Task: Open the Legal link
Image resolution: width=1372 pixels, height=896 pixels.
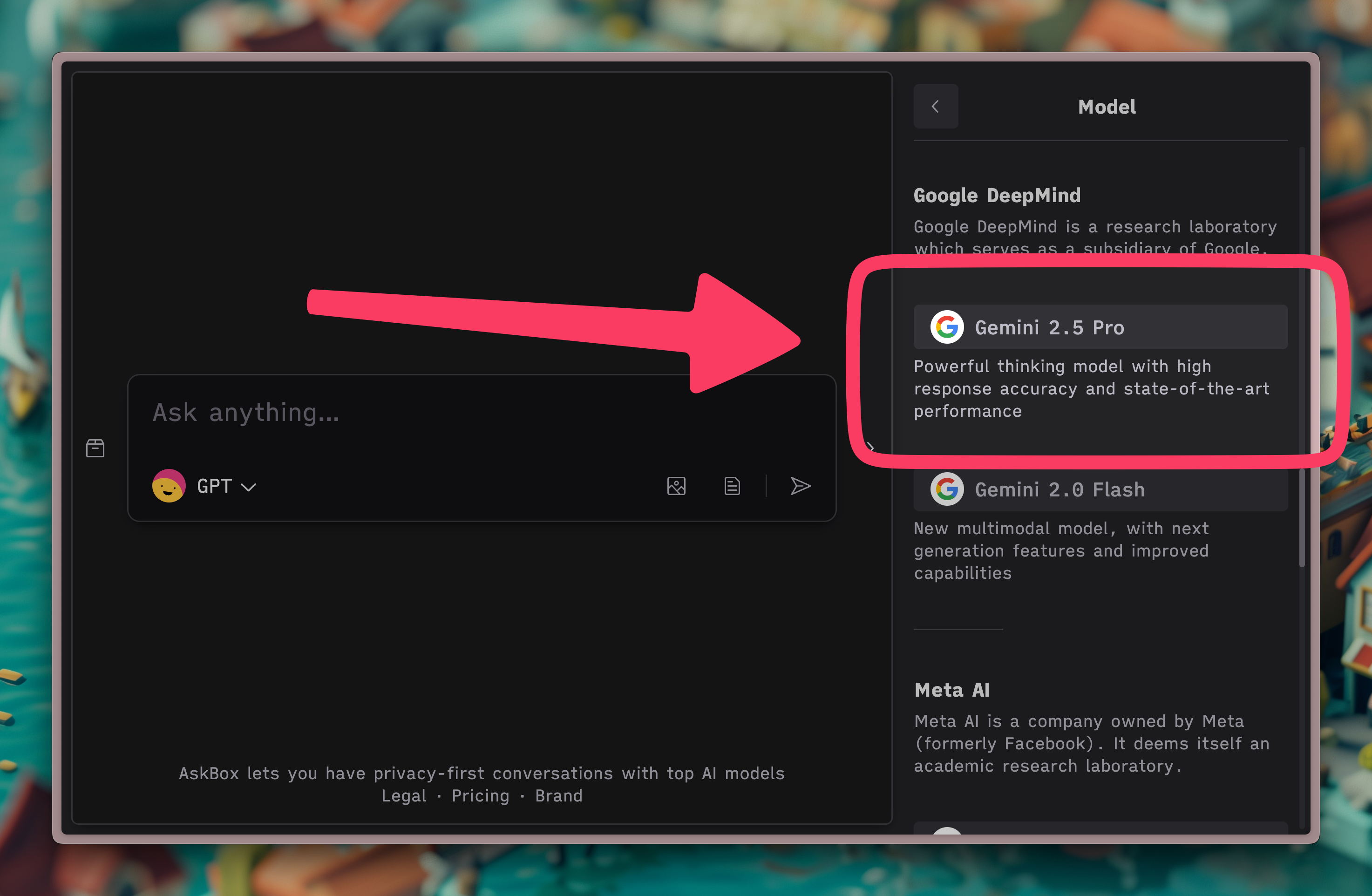Action: (x=403, y=796)
